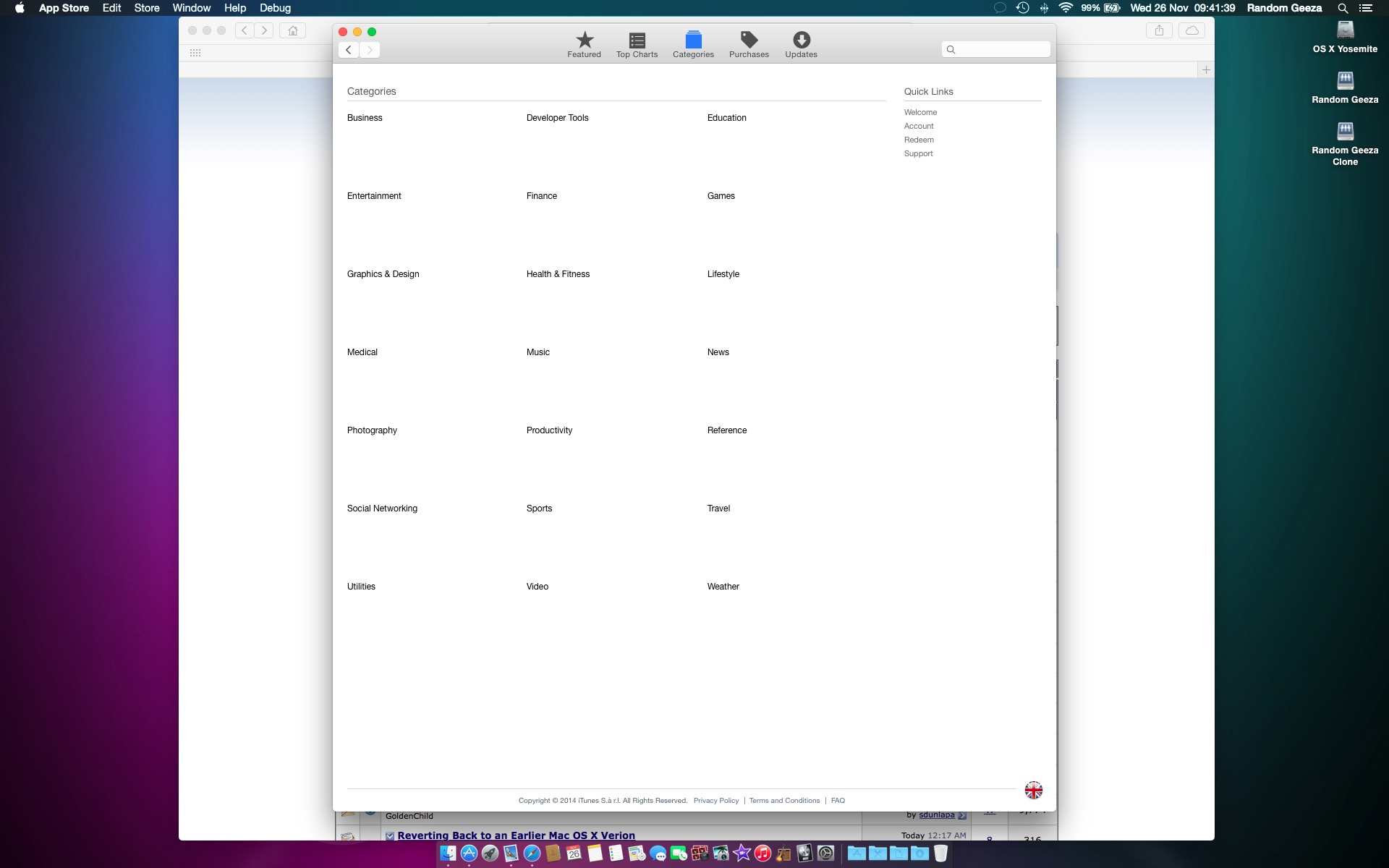Screen dimensions: 1389x868
Task: Open GarageBand guitar icon in Dock
Action: pos(783,854)
